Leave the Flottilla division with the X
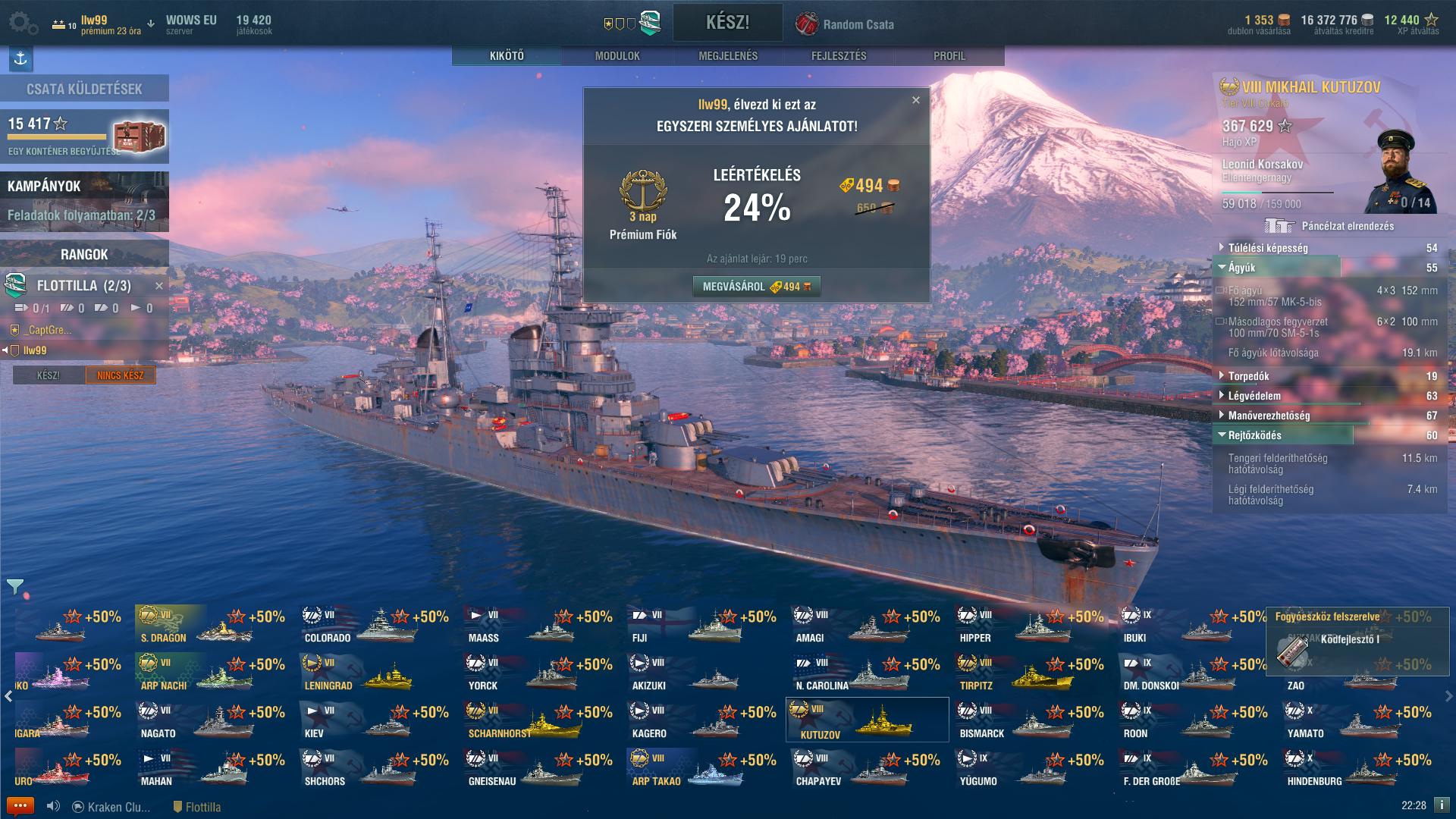1456x819 pixels. click(x=159, y=286)
